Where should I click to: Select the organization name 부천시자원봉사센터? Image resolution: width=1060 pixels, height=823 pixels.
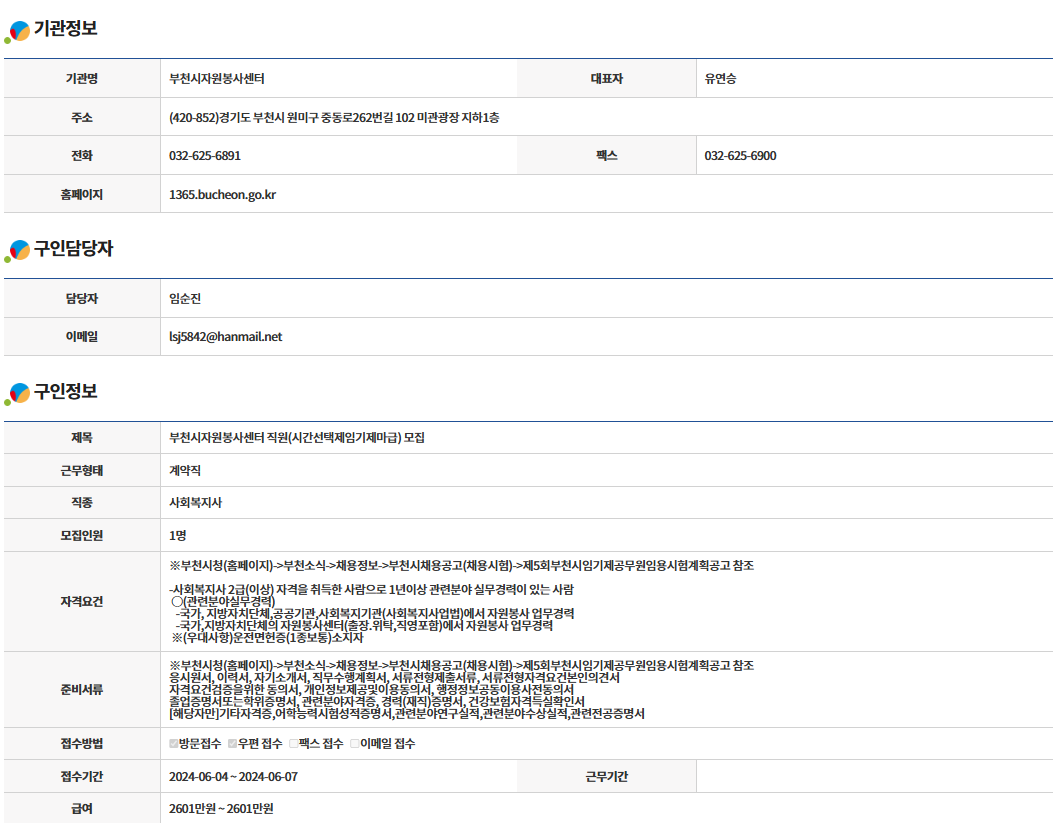[x=216, y=78]
